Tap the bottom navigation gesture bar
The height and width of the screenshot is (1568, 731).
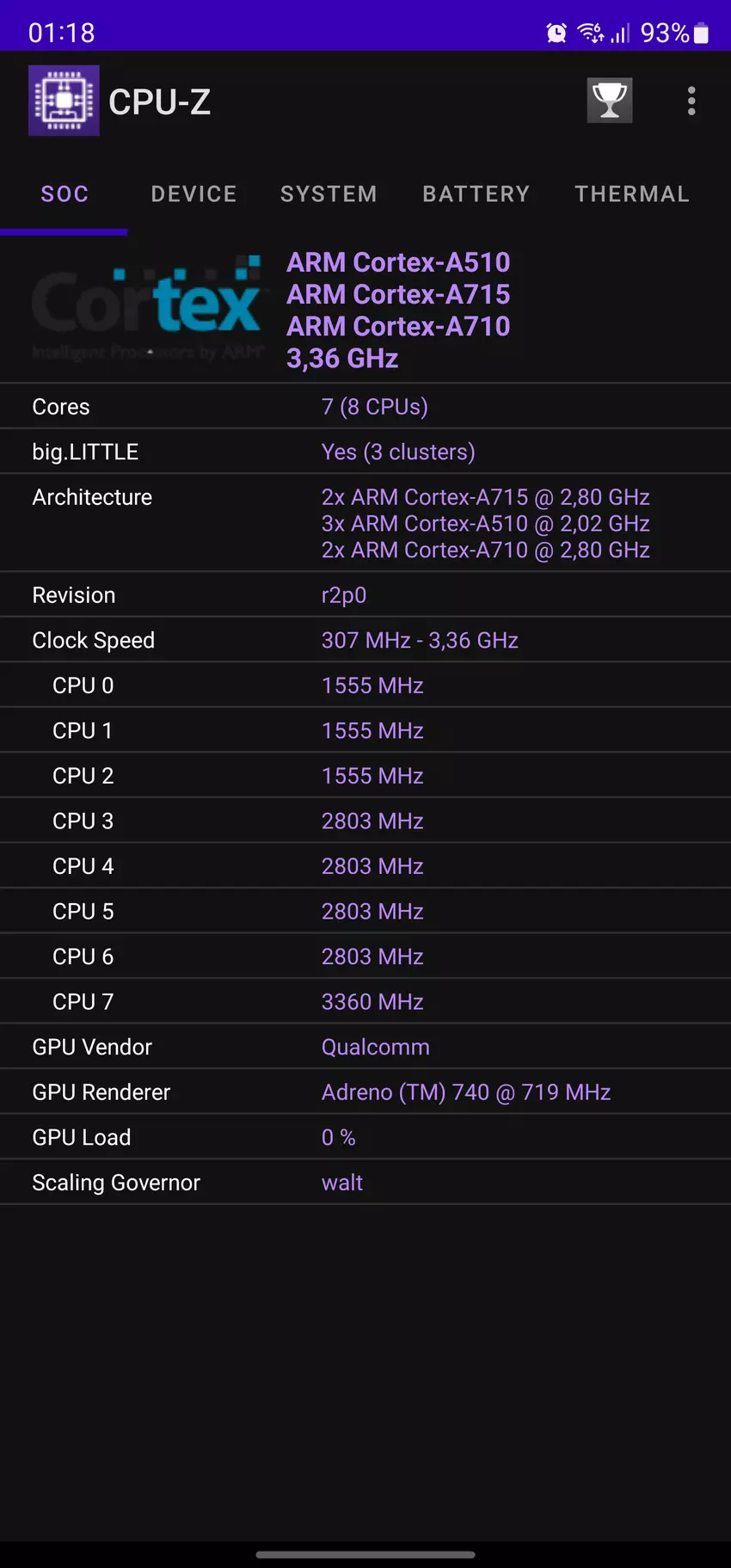click(x=365, y=1554)
